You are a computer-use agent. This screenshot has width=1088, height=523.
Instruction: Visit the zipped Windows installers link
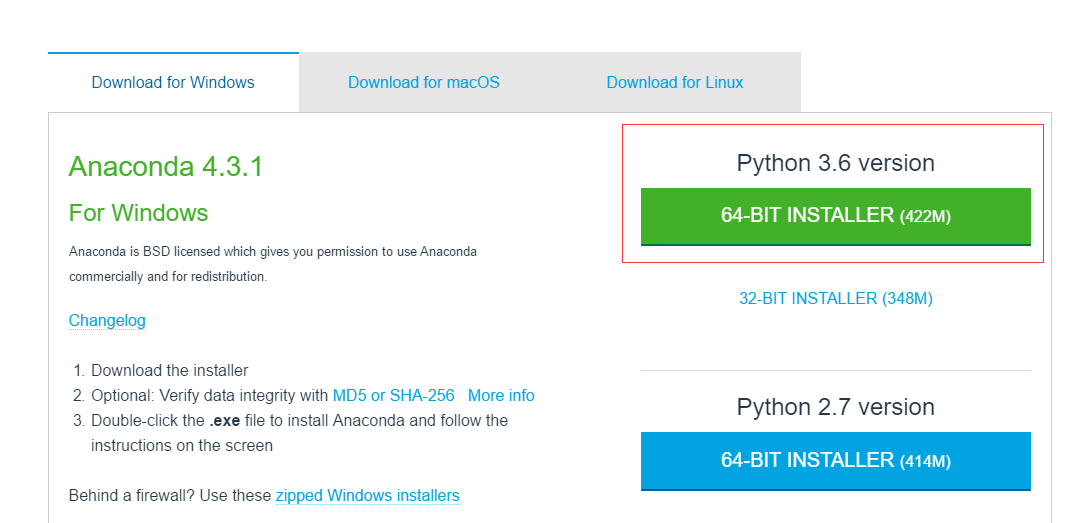367,495
